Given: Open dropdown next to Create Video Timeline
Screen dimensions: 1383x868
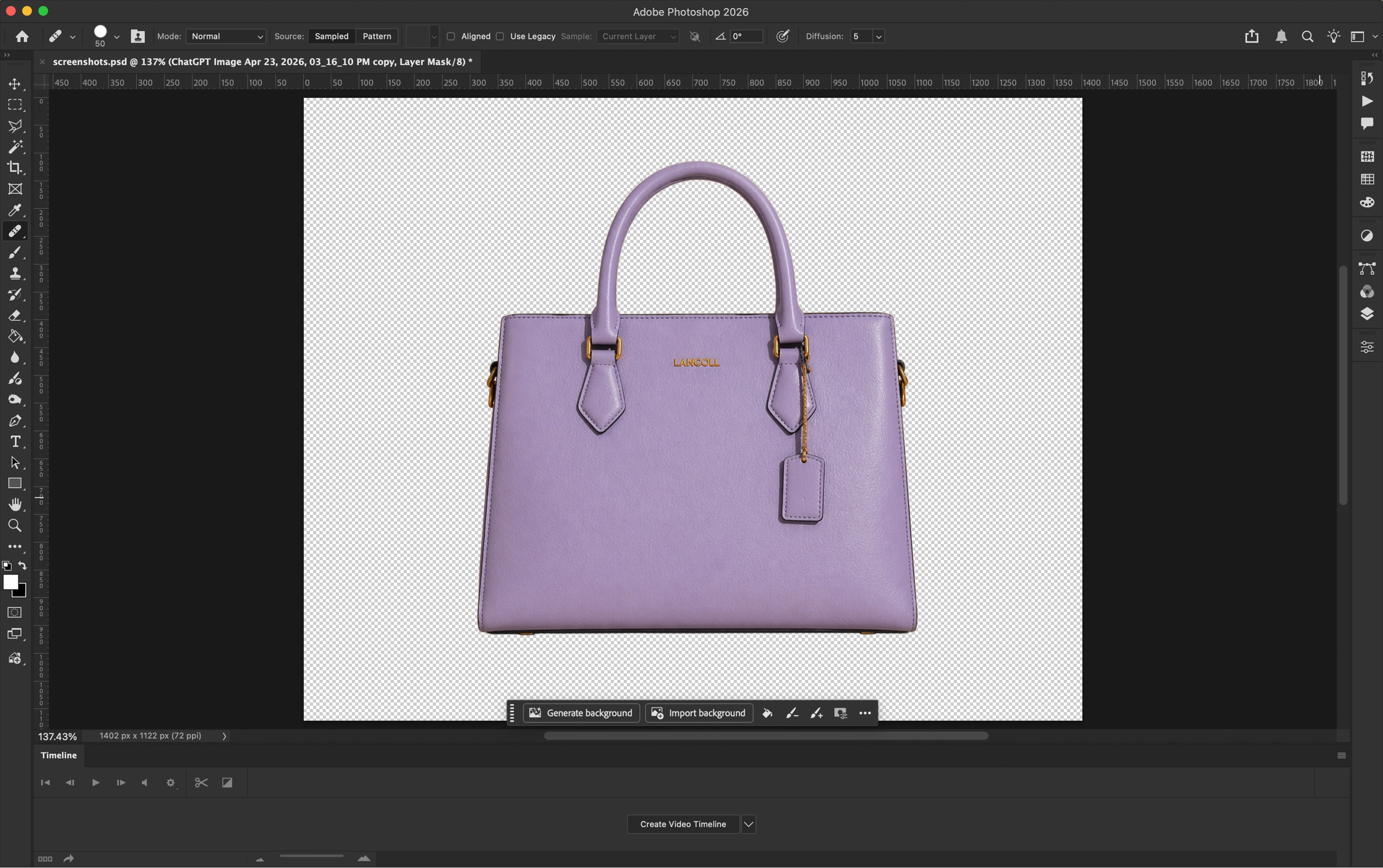Looking at the screenshot, I should click(749, 824).
